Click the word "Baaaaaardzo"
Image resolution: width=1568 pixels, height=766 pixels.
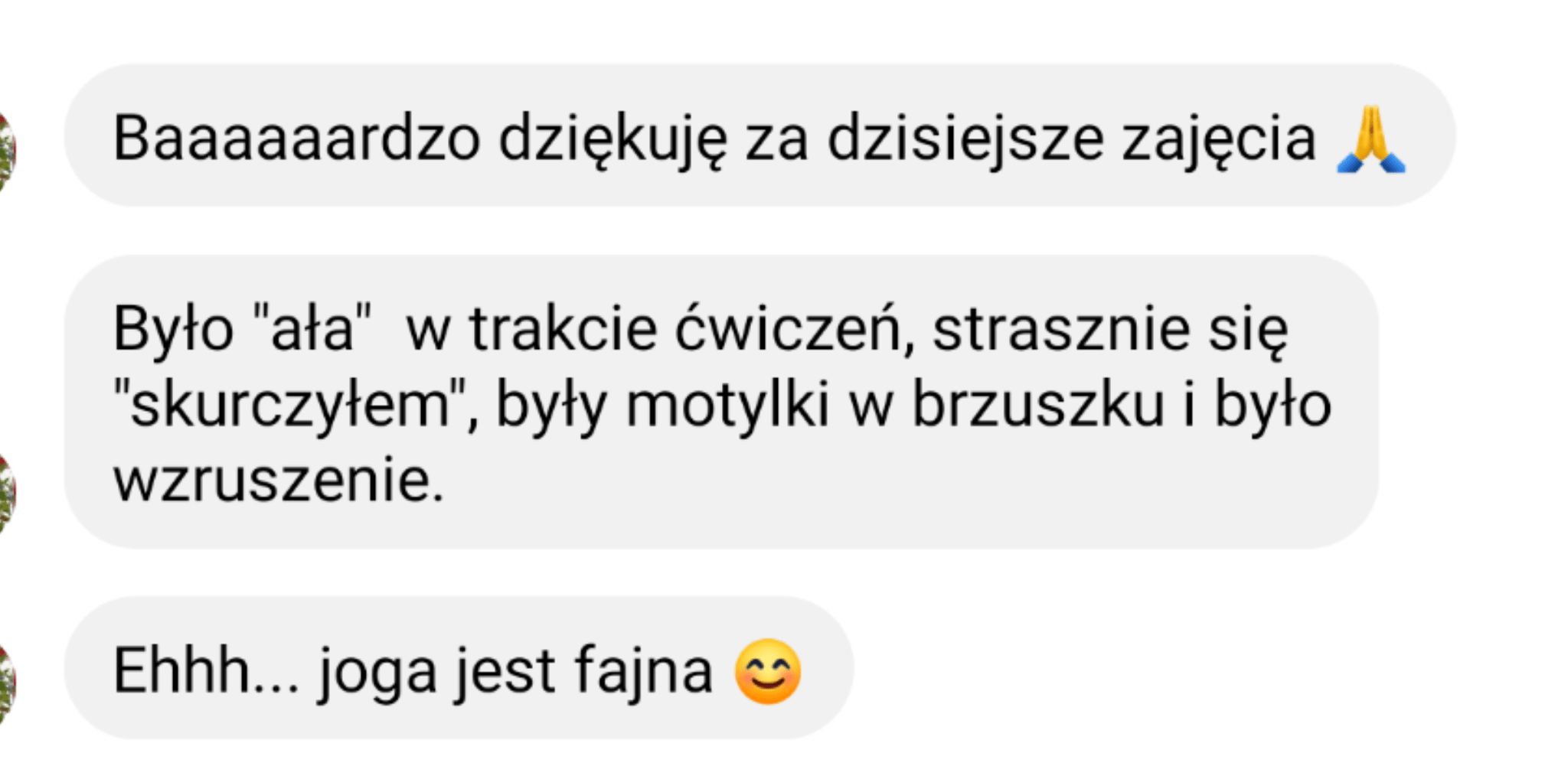(296, 139)
